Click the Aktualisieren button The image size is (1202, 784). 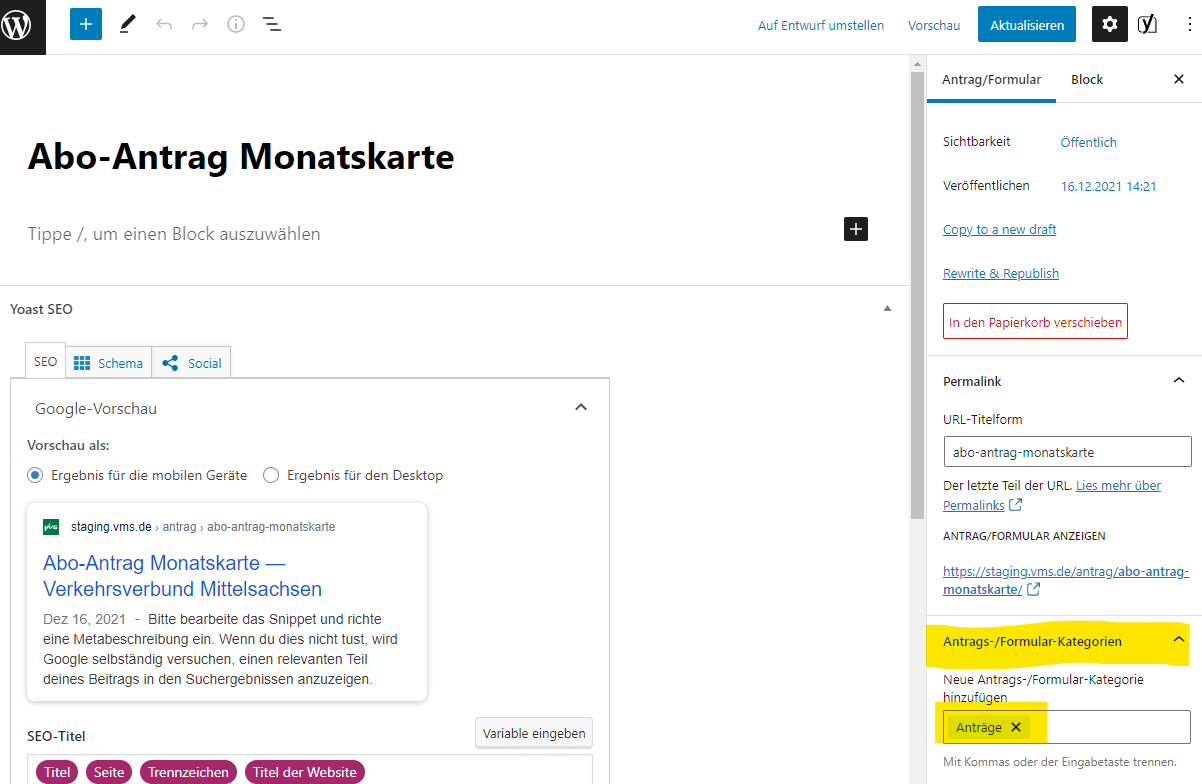1026,25
